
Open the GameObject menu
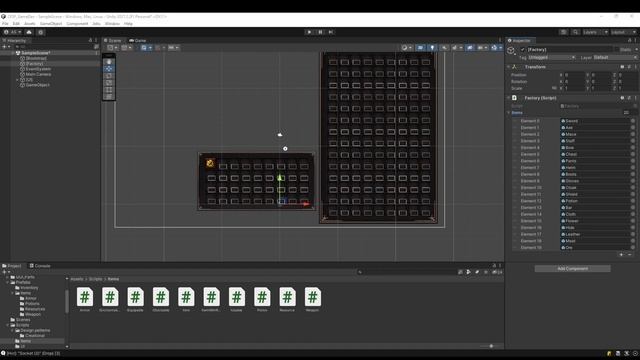51,24
